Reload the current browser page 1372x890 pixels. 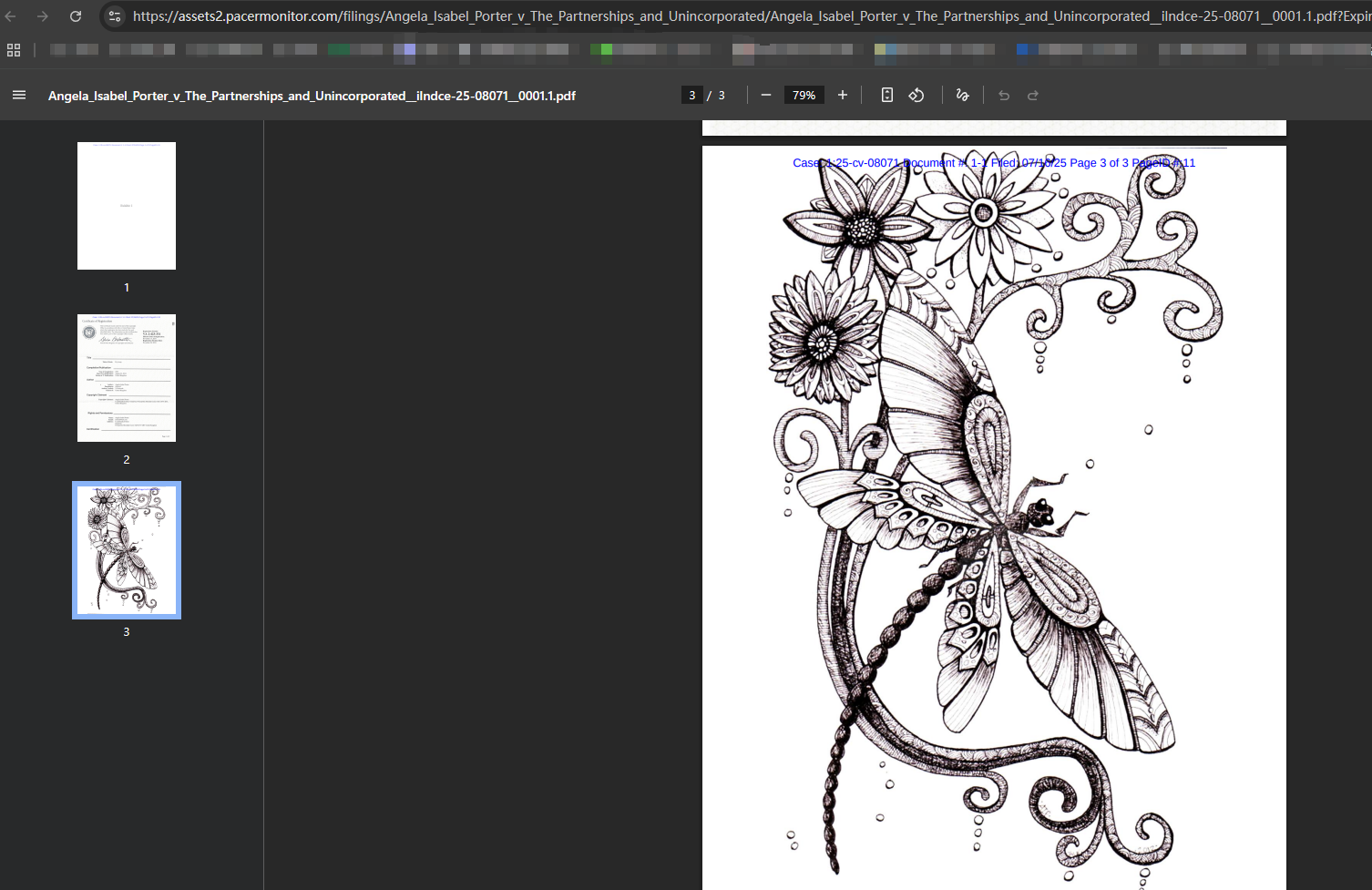[x=76, y=16]
